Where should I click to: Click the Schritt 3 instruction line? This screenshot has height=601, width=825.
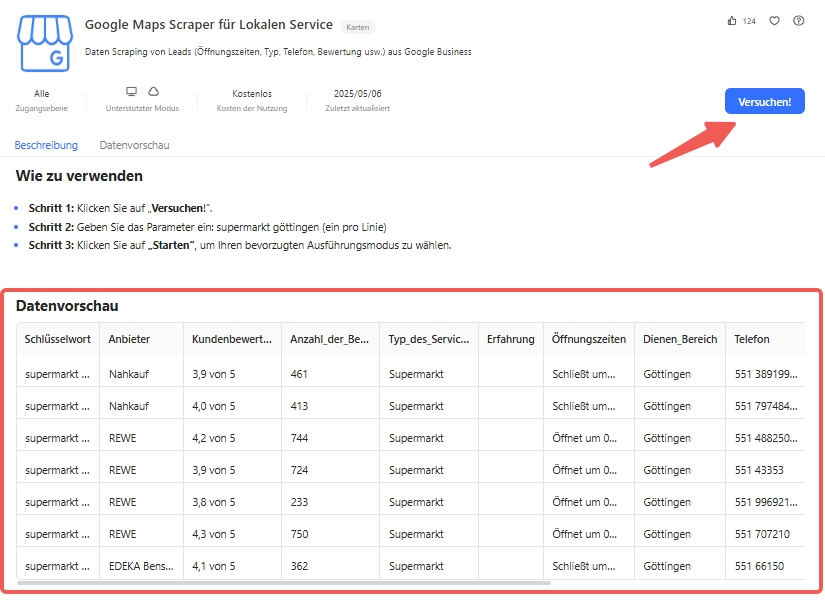[x=240, y=245]
